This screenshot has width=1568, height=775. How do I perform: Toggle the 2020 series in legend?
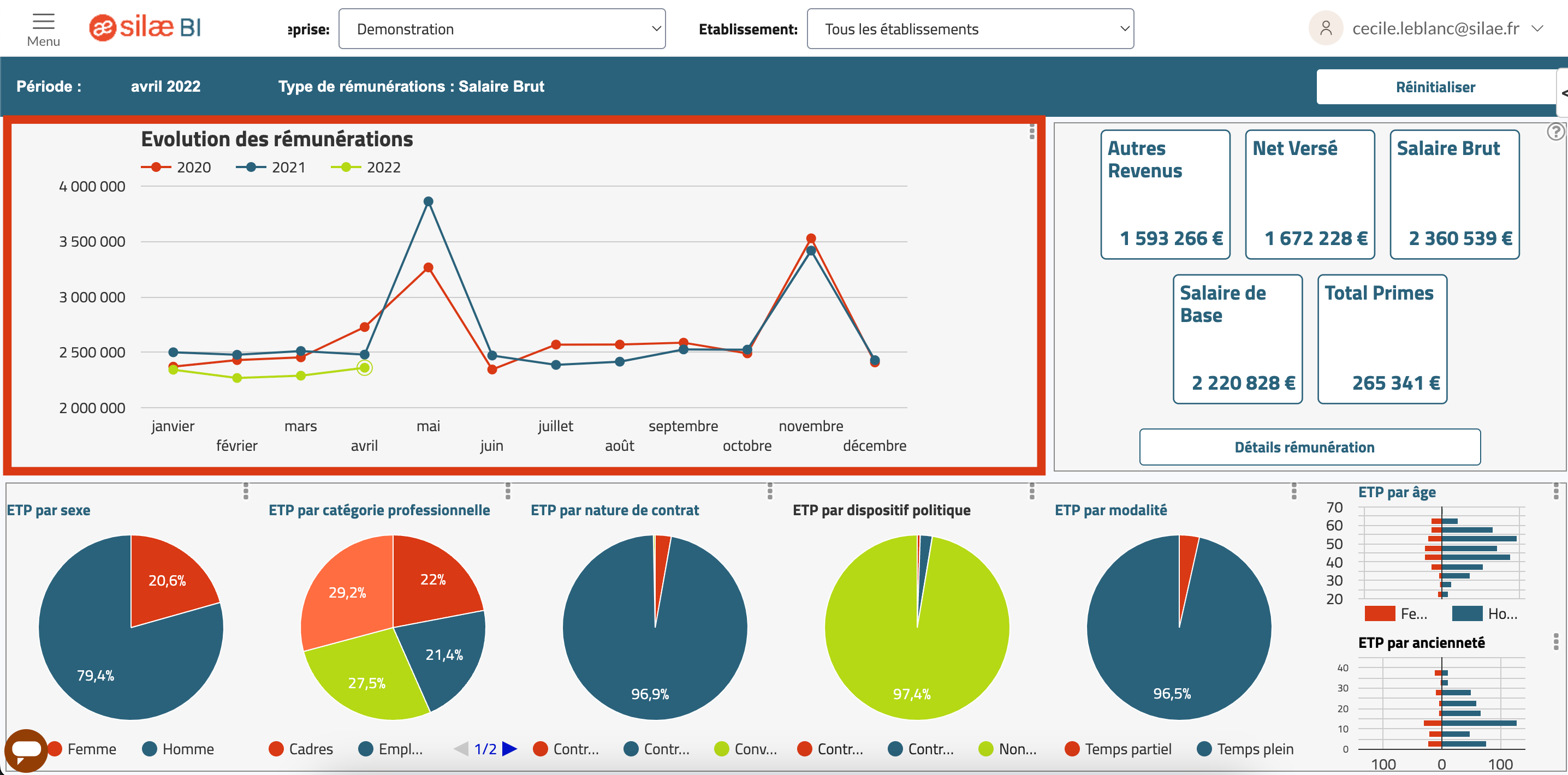click(176, 168)
